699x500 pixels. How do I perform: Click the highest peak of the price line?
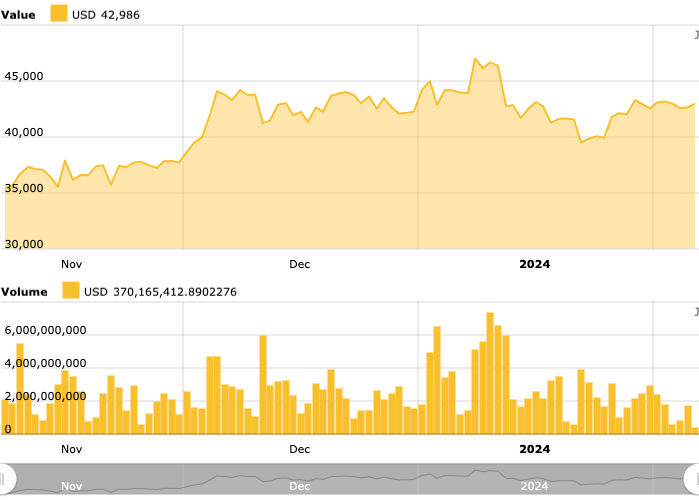pos(475,58)
